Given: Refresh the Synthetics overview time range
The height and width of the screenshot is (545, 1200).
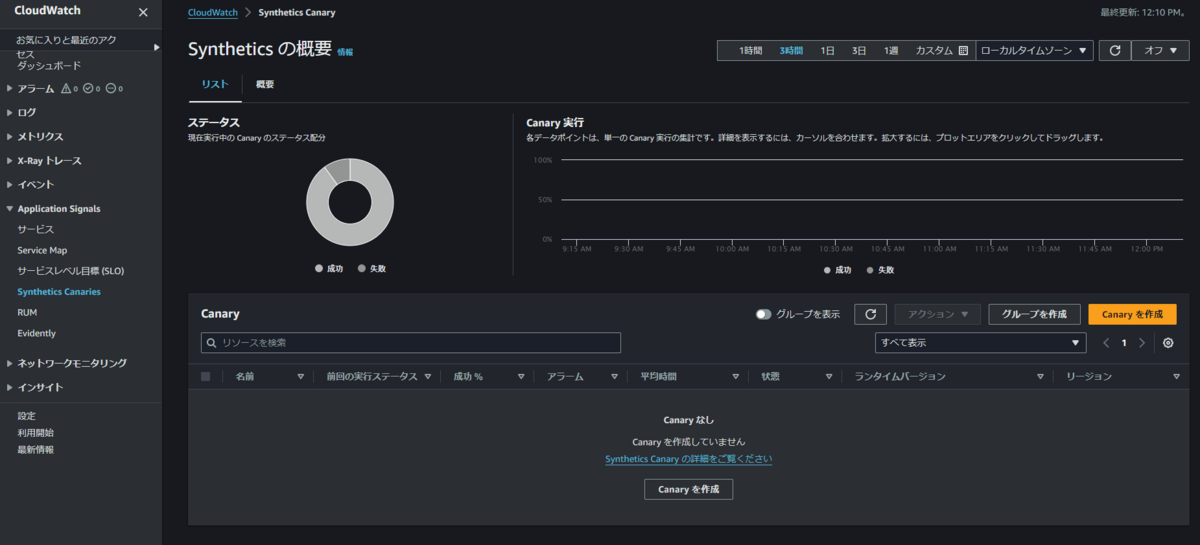Looking at the screenshot, I should pyautogui.click(x=1114, y=50).
